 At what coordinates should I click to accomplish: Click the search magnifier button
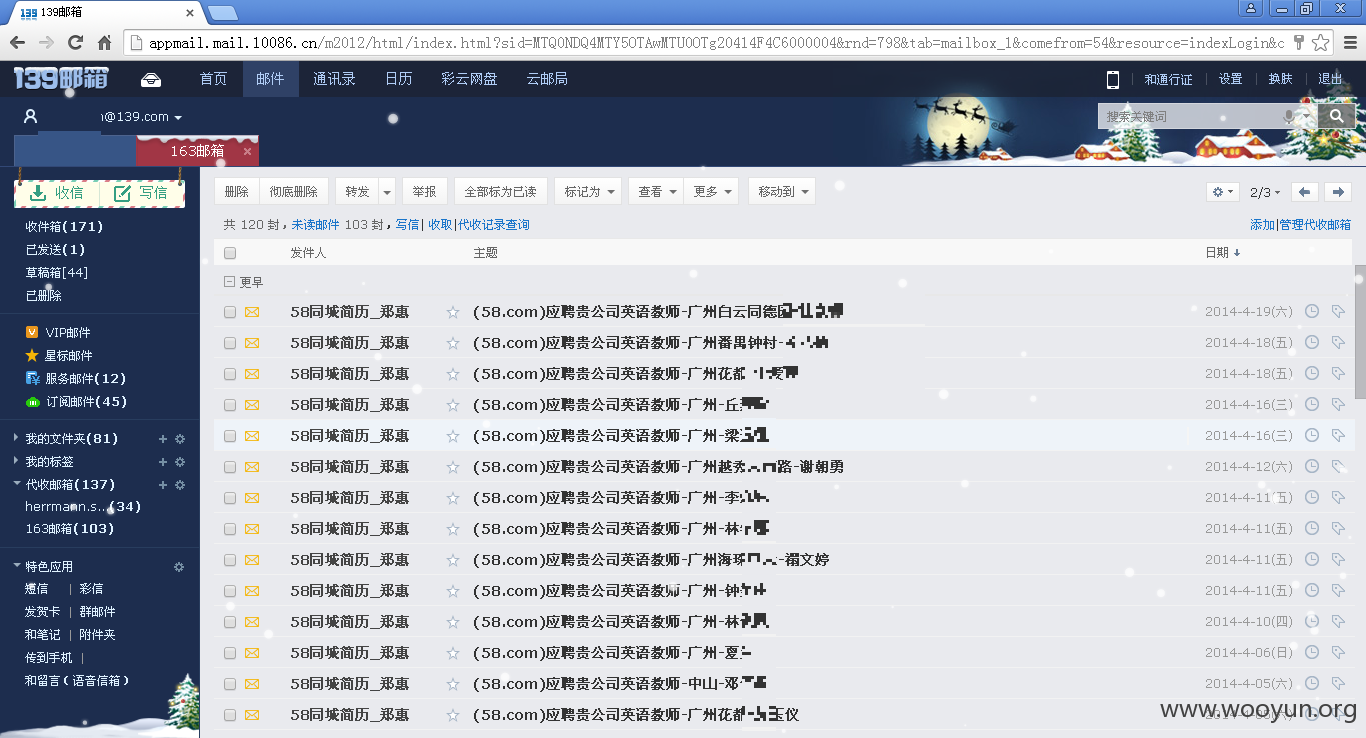[1336, 117]
